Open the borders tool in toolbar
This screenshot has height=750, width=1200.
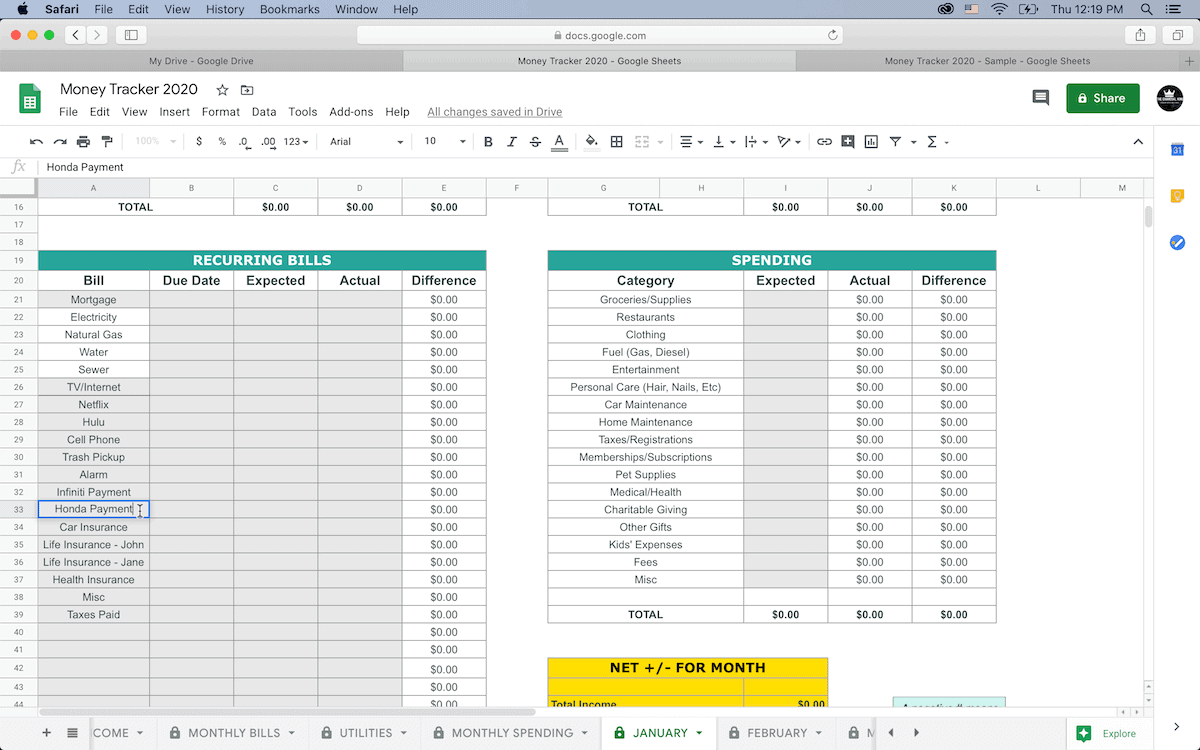(617, 142)
